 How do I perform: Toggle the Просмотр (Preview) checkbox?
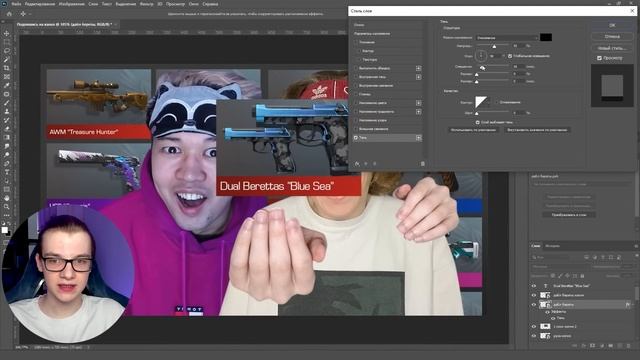point(599,58)
